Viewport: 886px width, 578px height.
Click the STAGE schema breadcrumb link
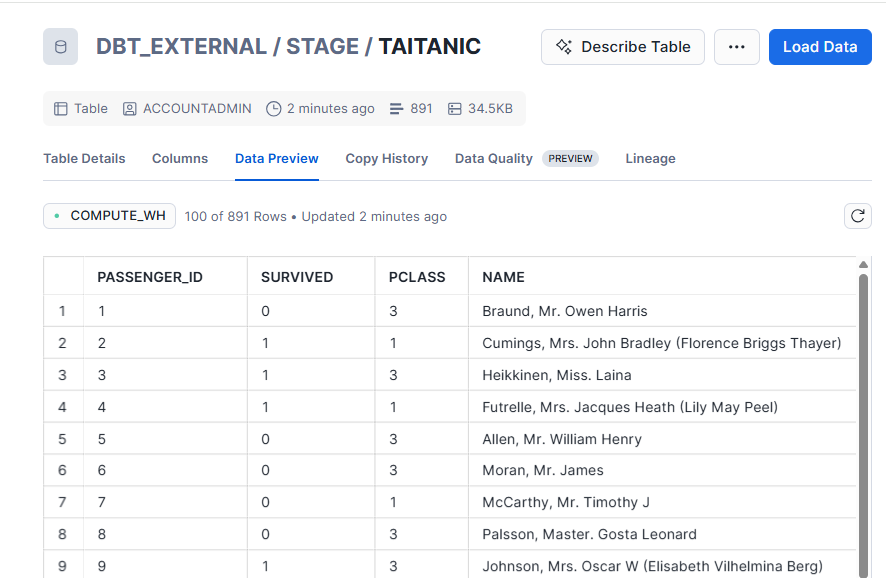pyautogui.click(x=322, y=47)
